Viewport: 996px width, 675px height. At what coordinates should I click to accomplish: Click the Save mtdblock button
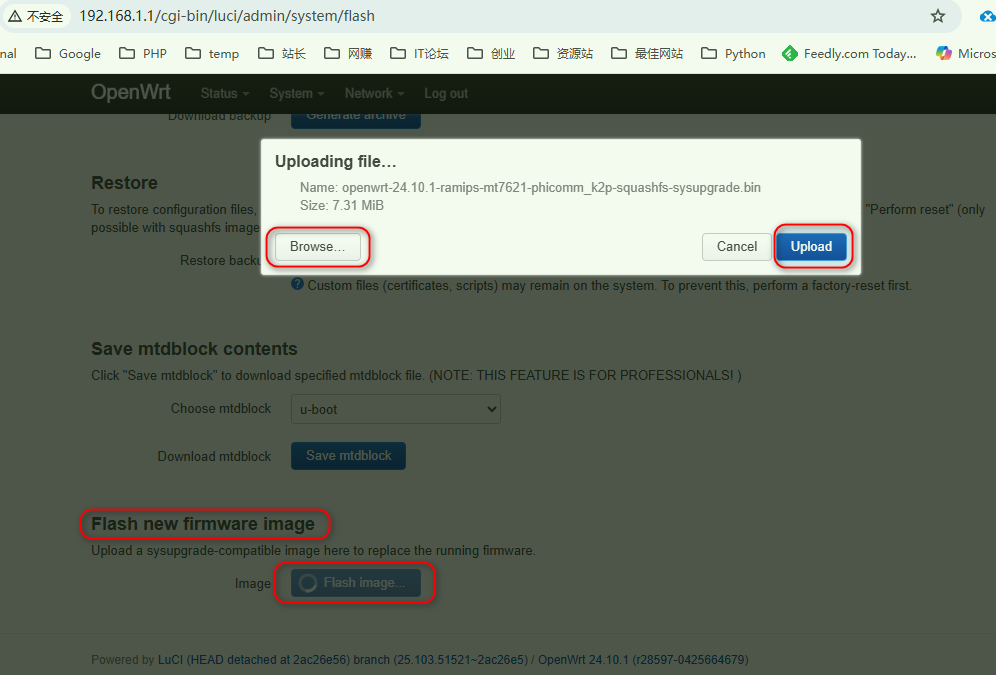pos(348,456)
